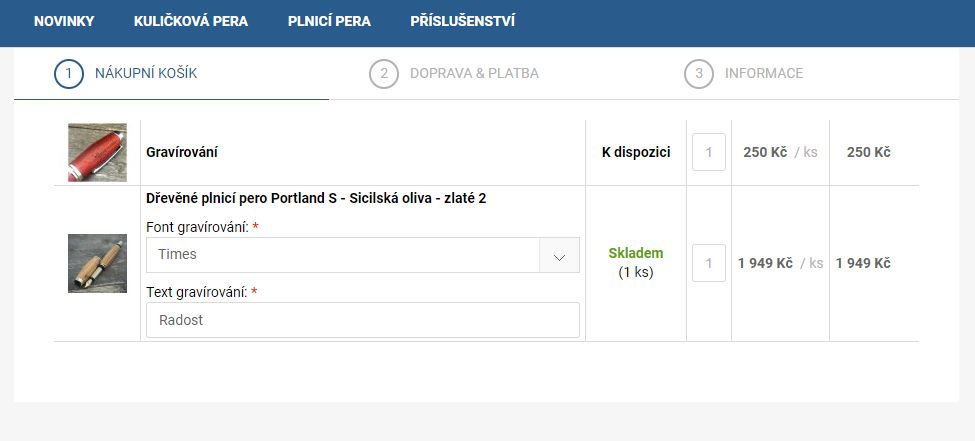Click quantity field for Portland S pen
The width and height of the screenshot is (975, 441).
pyautogui.click(x=709, y=263)
